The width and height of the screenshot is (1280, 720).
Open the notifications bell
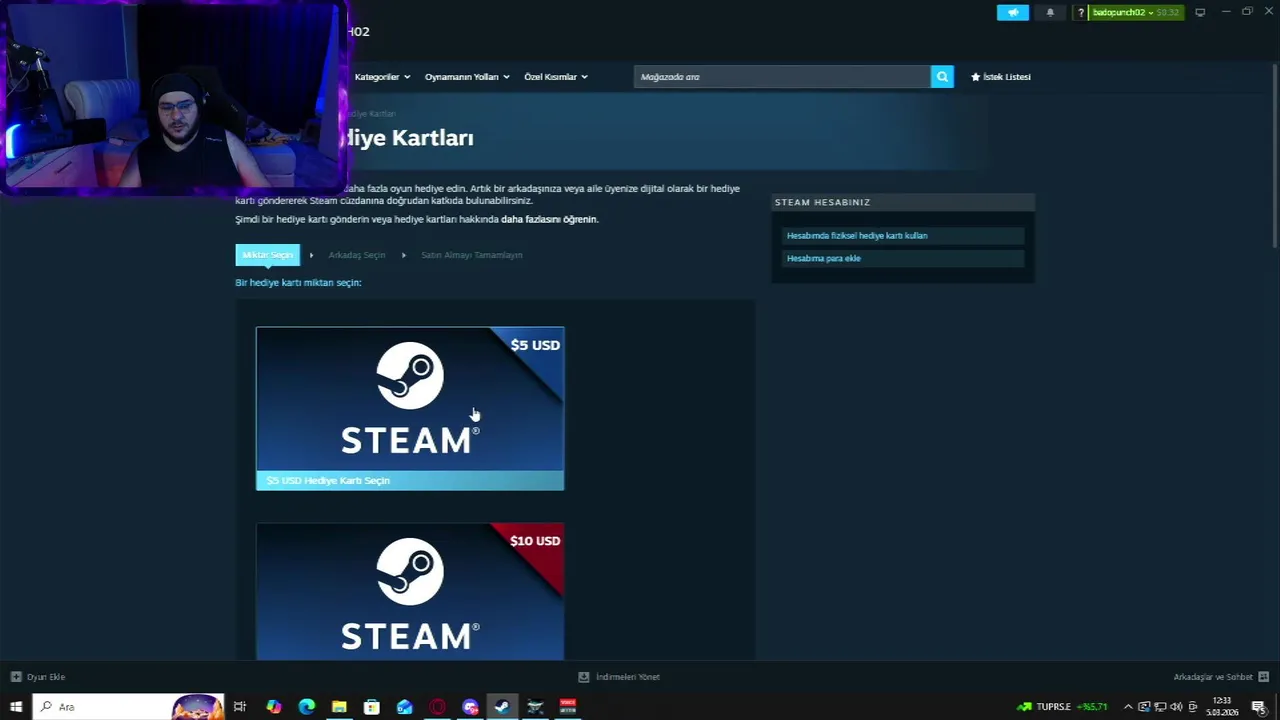point(1050,12)
